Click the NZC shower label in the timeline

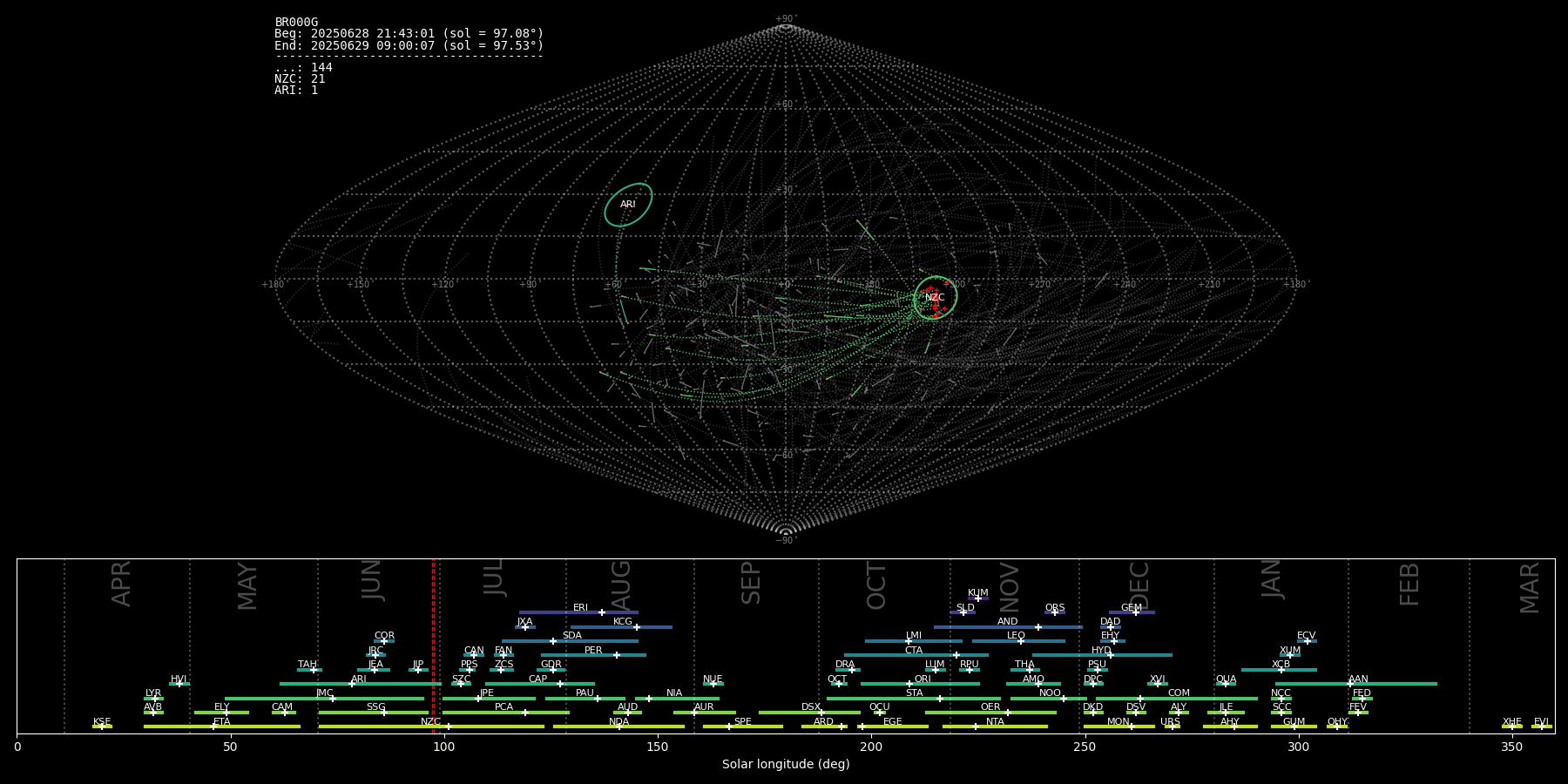[x=430, y=722]
